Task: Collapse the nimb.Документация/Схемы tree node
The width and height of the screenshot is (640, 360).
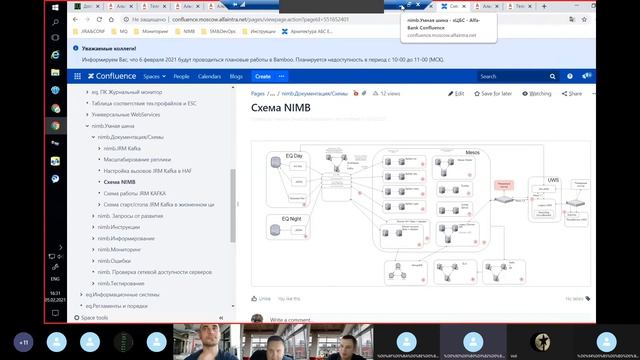Action: (93, 137)
